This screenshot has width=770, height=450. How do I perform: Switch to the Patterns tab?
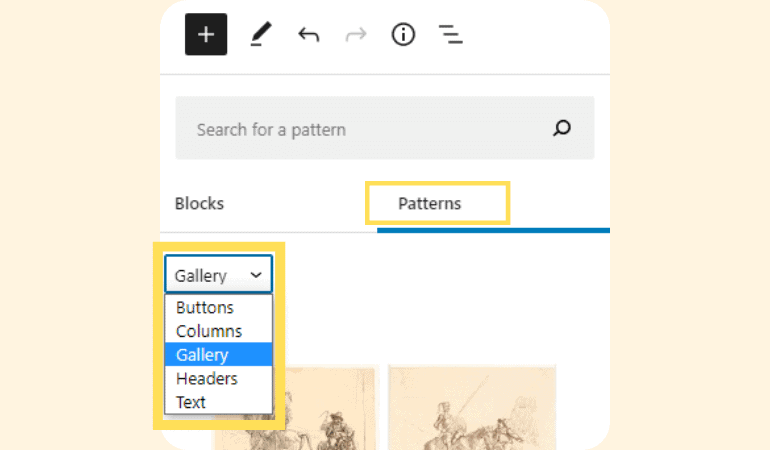pos(430,203)
